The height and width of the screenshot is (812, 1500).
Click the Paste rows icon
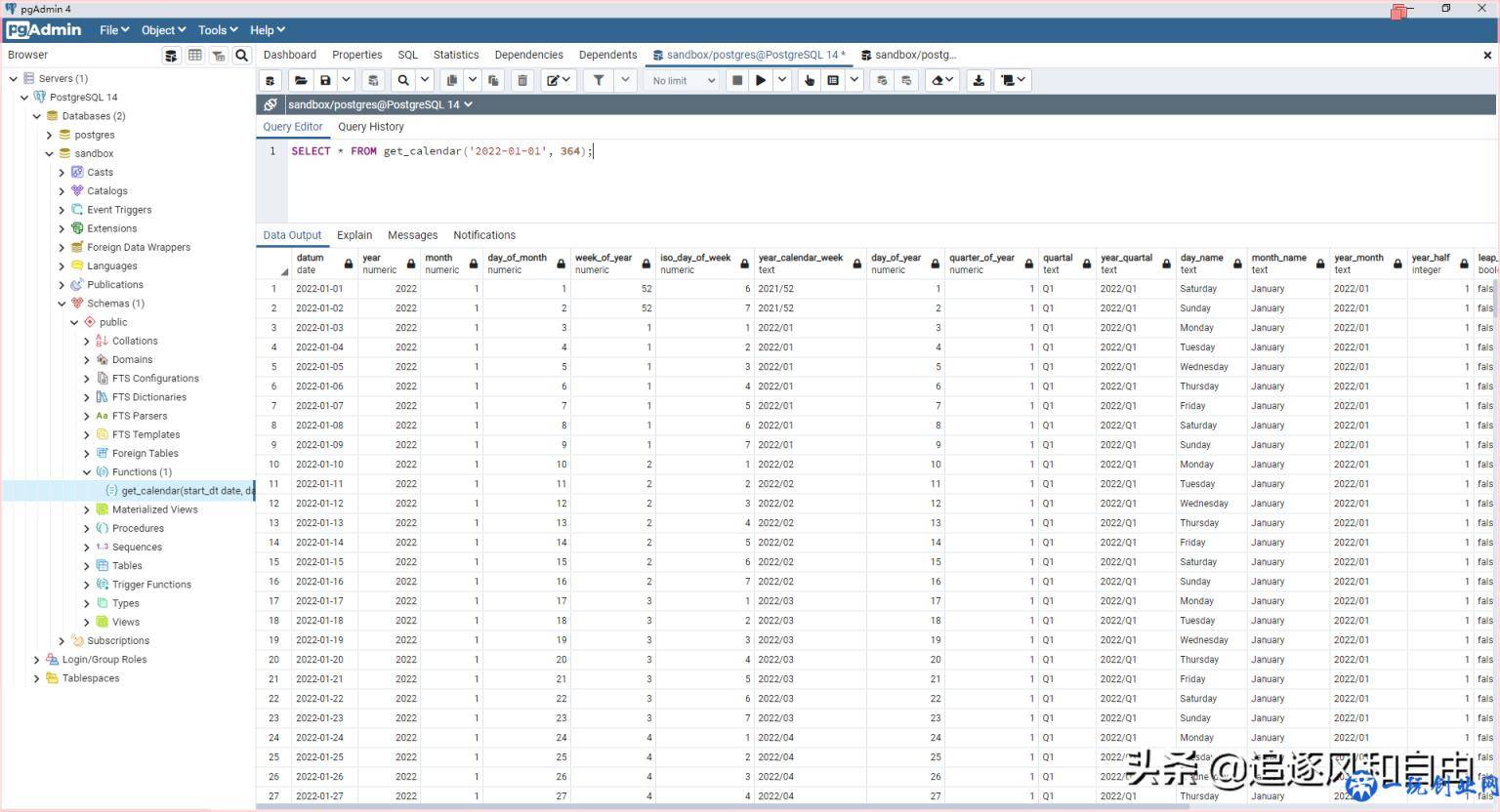(x=493, y=80)
